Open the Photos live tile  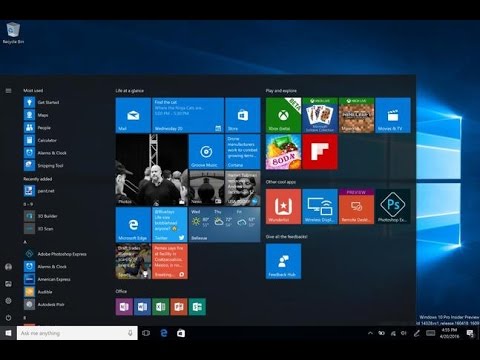point(151,170)
